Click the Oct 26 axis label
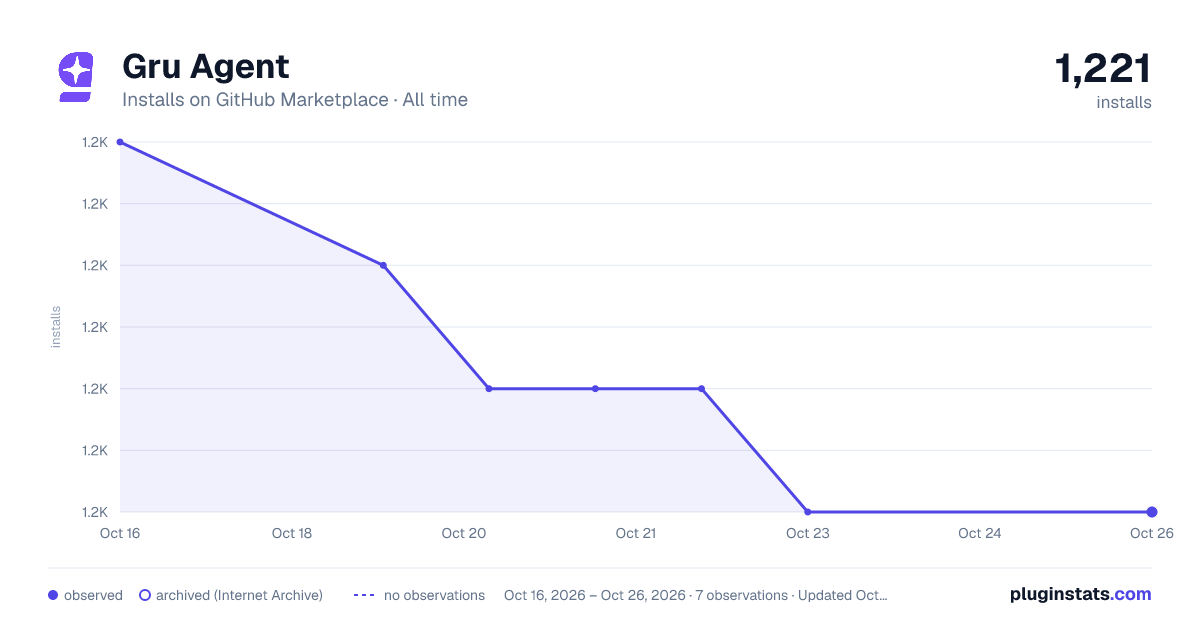Viewport: 1200px width, 630px height. (x=1150, y=534)
